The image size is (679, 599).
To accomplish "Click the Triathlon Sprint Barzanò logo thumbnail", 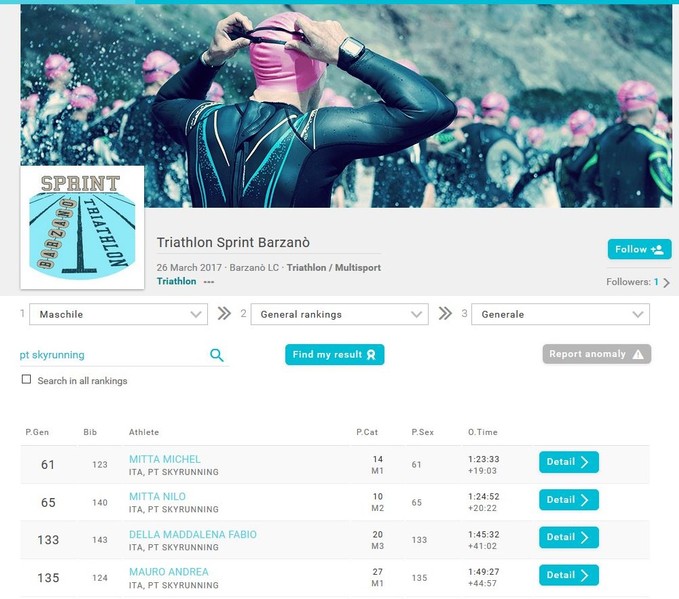I will (x=82, y=227).
